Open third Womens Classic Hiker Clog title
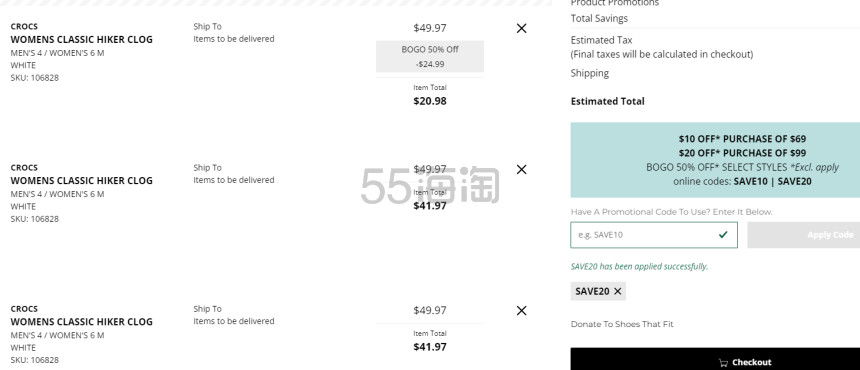This screenshot has height=370, width=860. 82,322
